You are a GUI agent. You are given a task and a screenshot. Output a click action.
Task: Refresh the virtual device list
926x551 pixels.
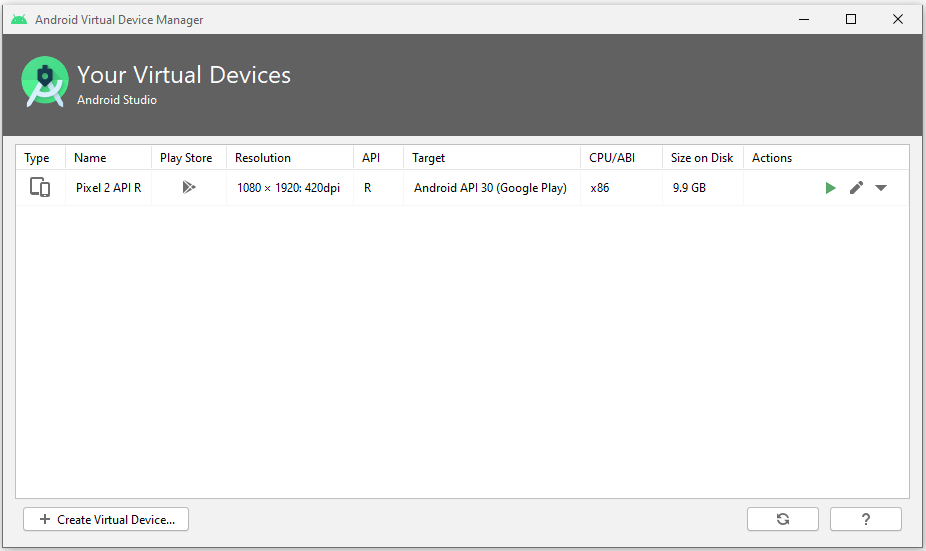[x=782, y=519]
